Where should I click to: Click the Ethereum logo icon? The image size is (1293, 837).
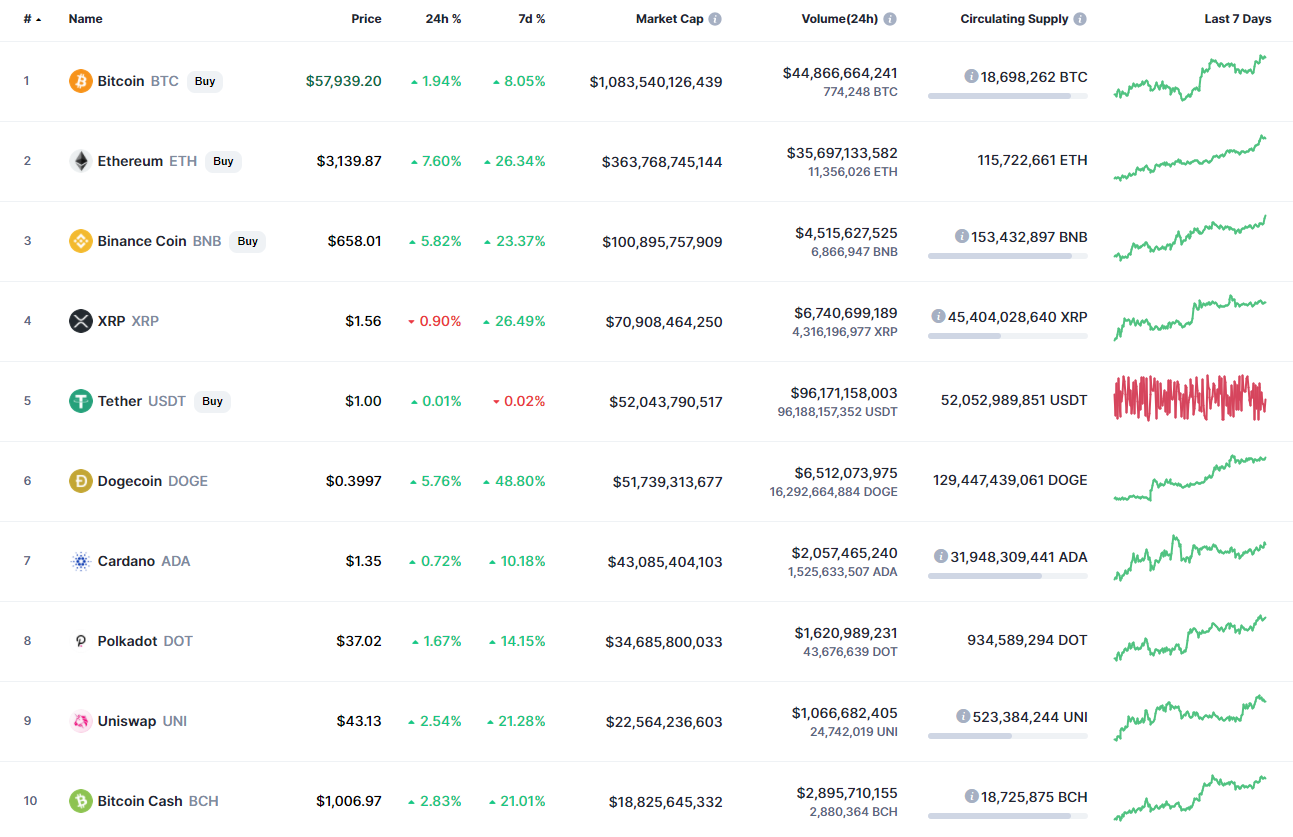81,161
